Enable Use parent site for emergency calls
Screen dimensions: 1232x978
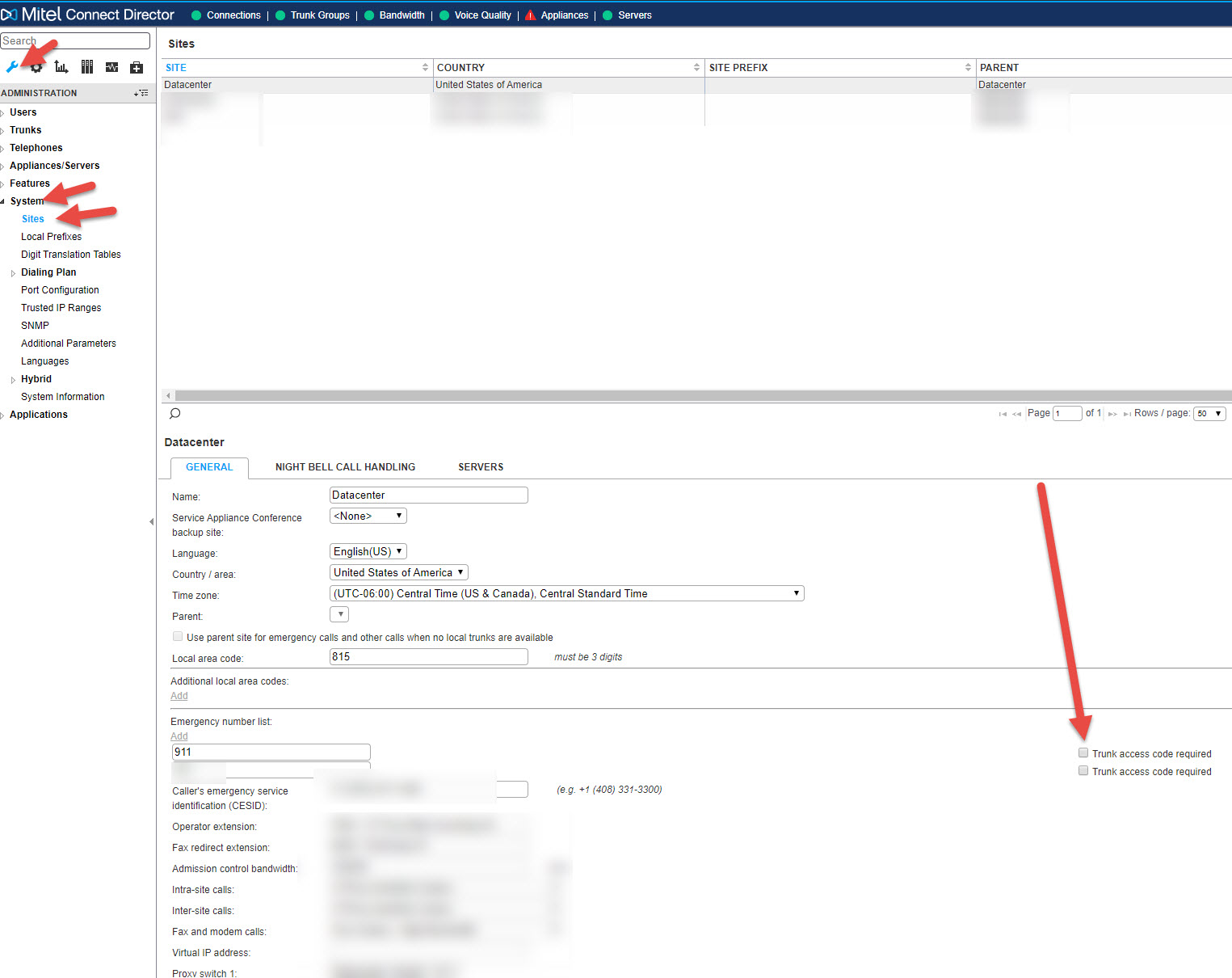click(178, 636)
